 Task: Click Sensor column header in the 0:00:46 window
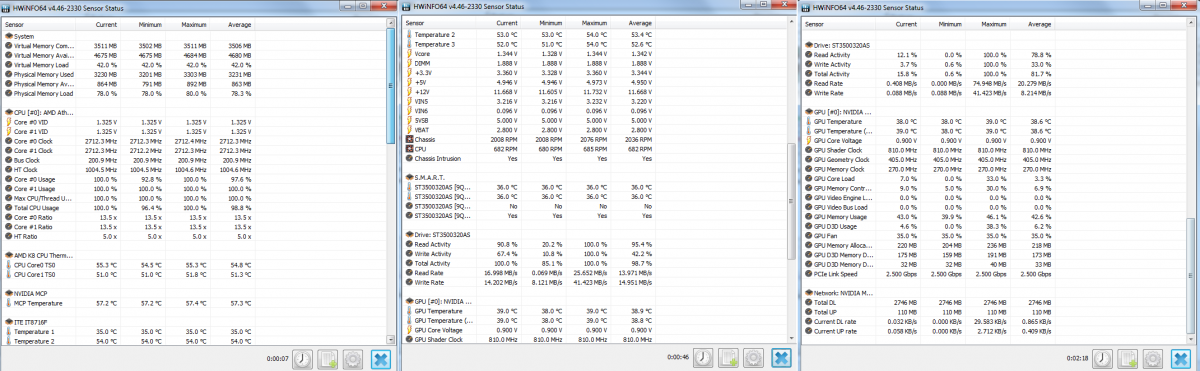coord(438,22)
